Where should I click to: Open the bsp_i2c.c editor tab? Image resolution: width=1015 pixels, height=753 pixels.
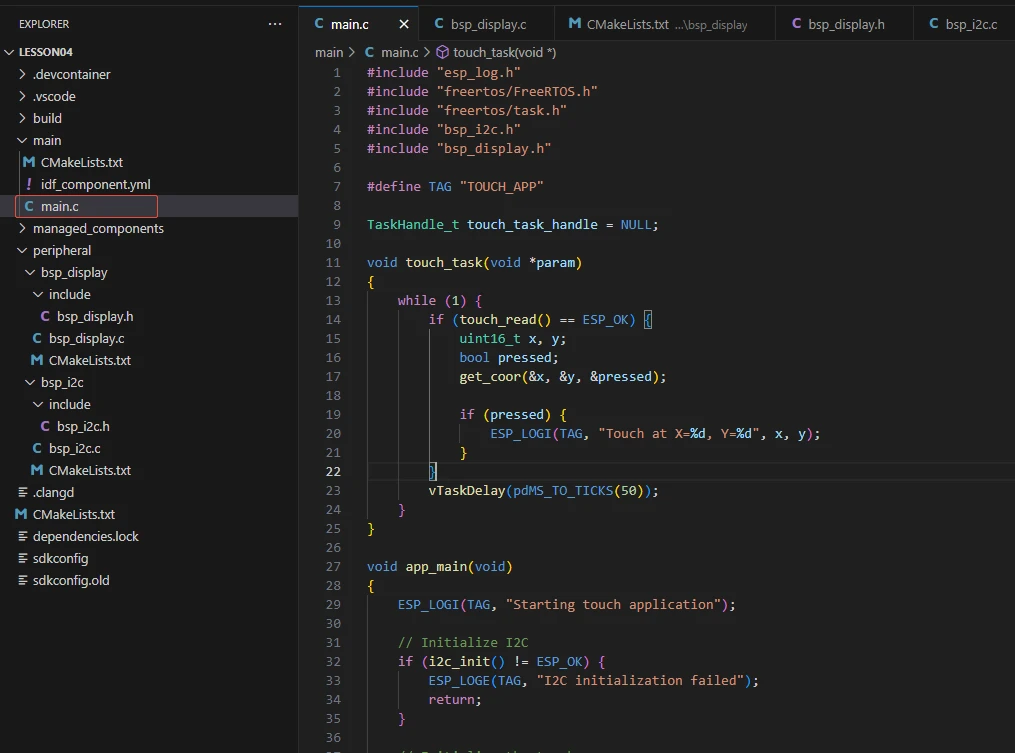click(x=970, y=24)
